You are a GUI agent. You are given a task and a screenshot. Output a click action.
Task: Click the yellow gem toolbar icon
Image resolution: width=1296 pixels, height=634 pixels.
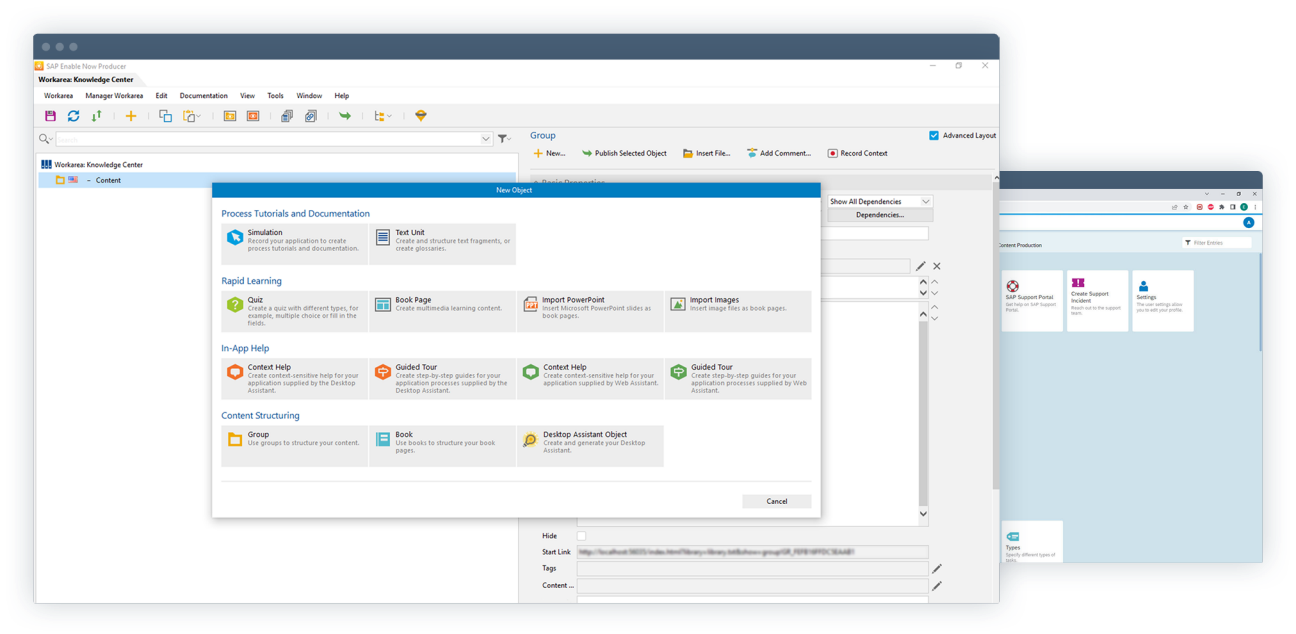coord(421,116)
